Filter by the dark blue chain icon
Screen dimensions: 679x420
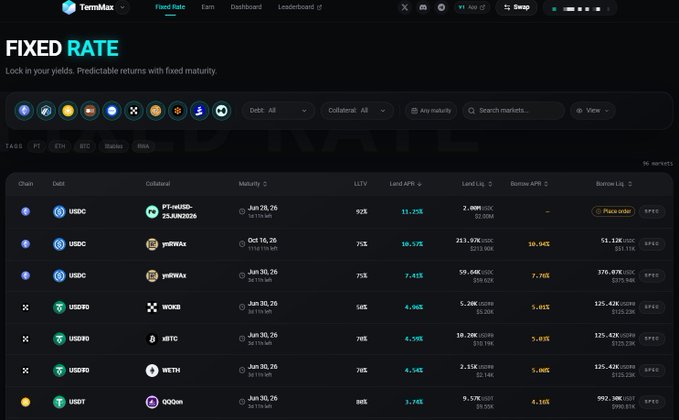(199, 111)
